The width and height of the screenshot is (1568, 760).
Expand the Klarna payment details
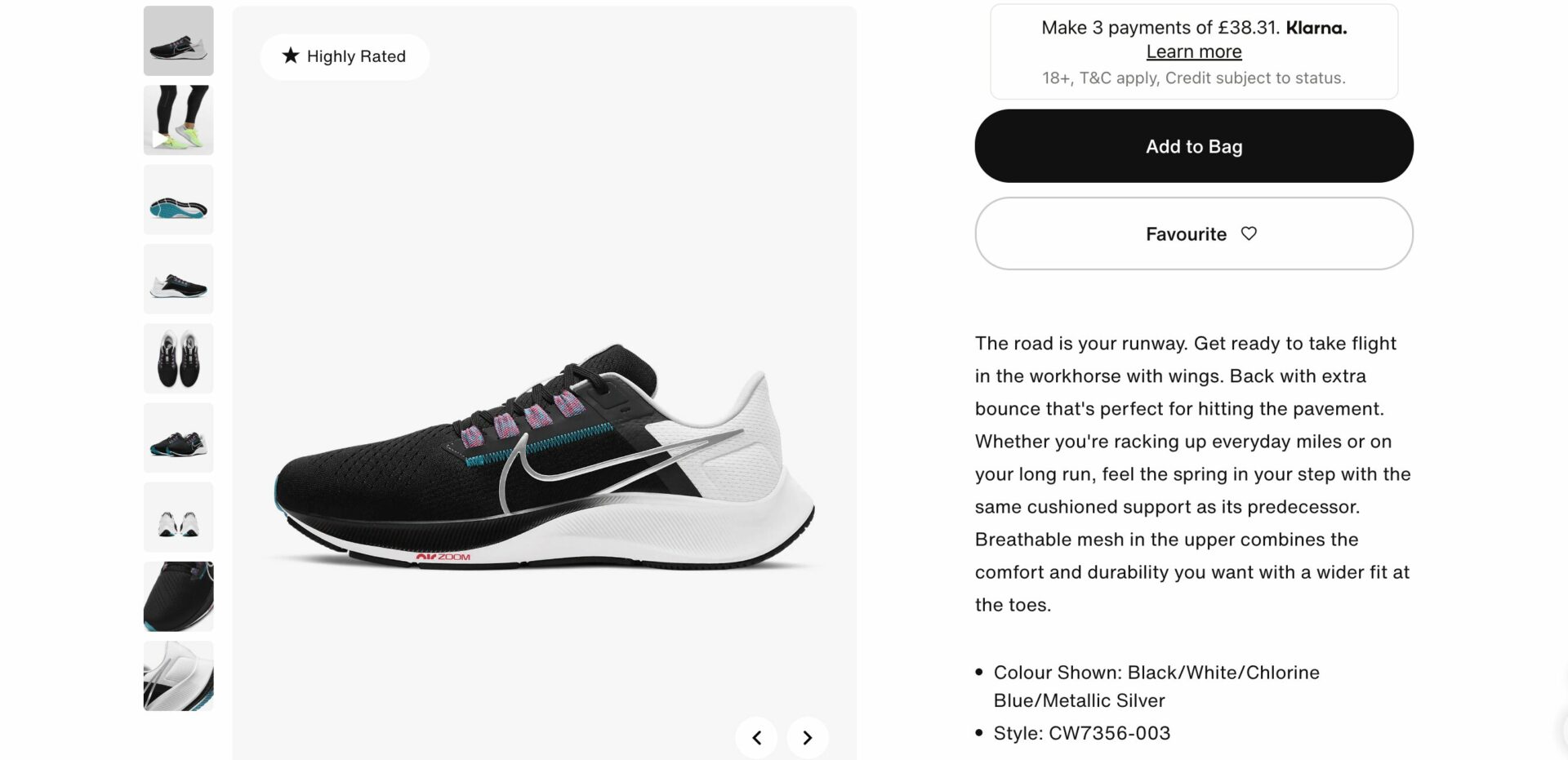pos(1193,51)
